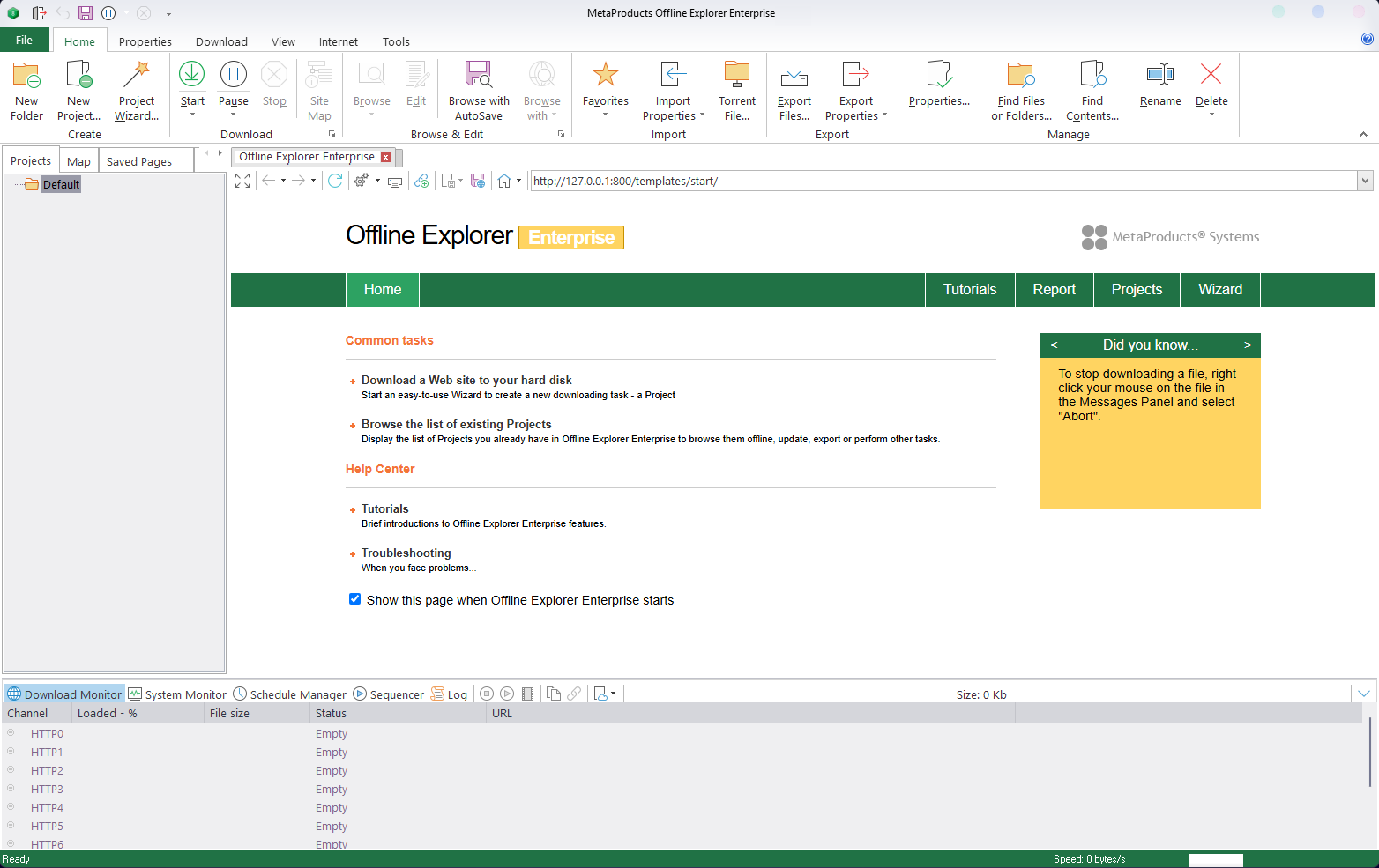Open the Internet ribbon tab

pos(339,41)
